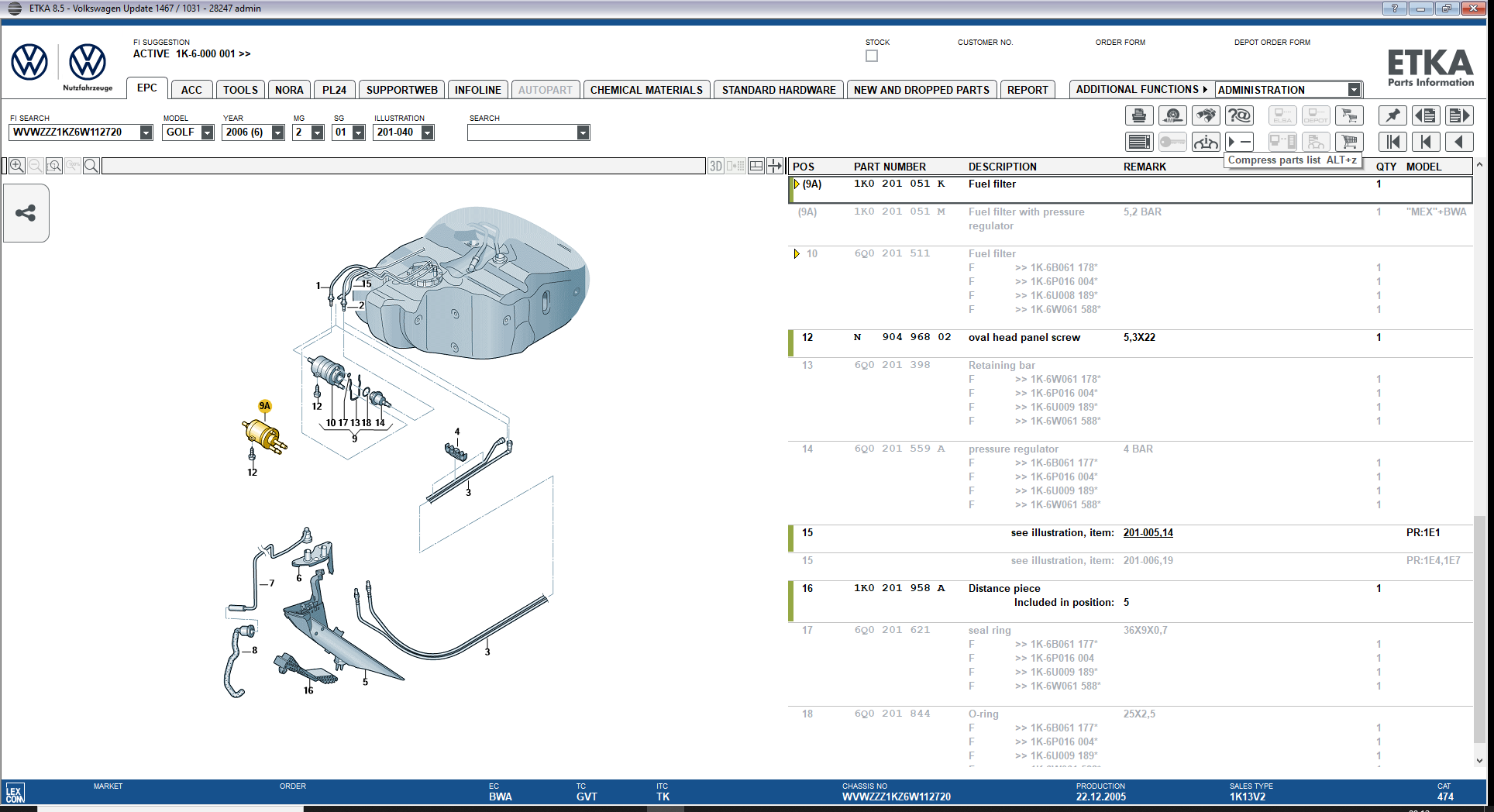The height and width of the screenshot is (812, 1494).
Task: Click the plain left arrow icon
Action: coord(1459,142)
